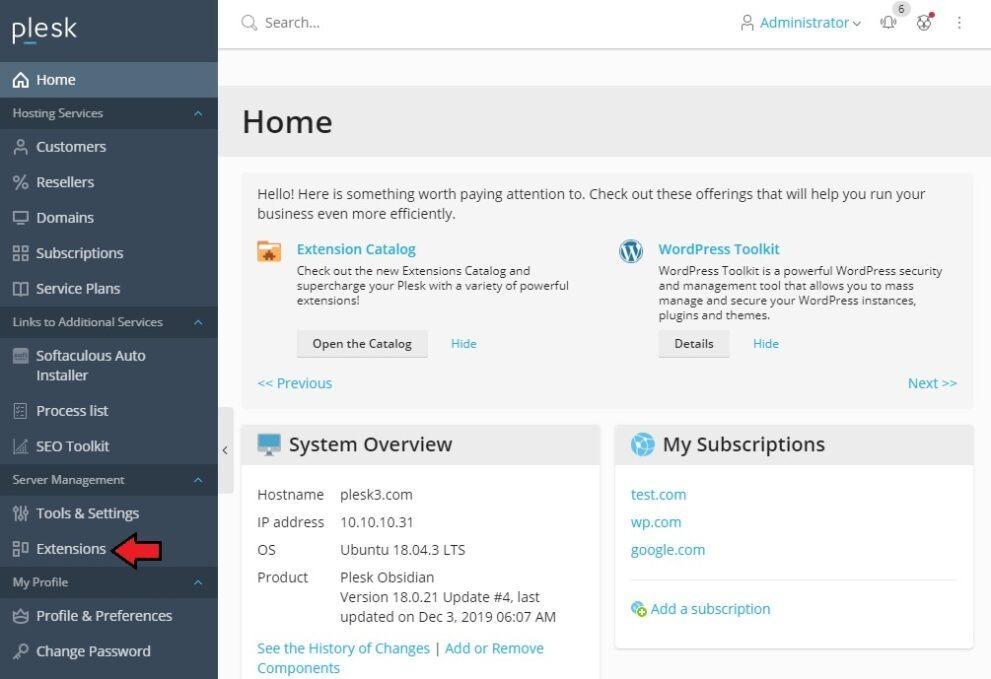Open the Customers page from the sidebar
The image size is (991, 679).
[x=70, y=147]
